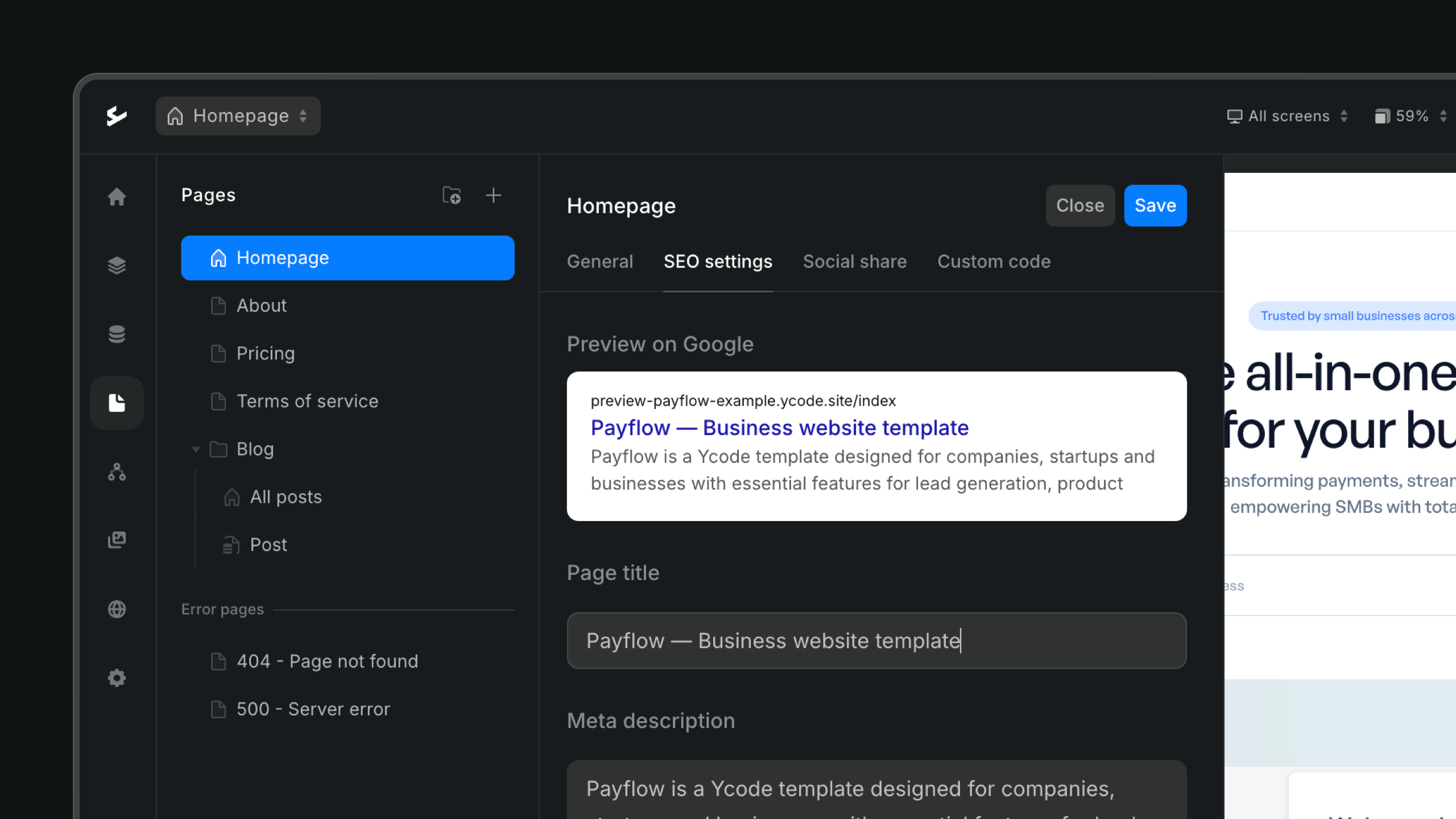Select Homepage in the pages list
1456x819 pixels.
pyautogui.click(x=348, y=258)
